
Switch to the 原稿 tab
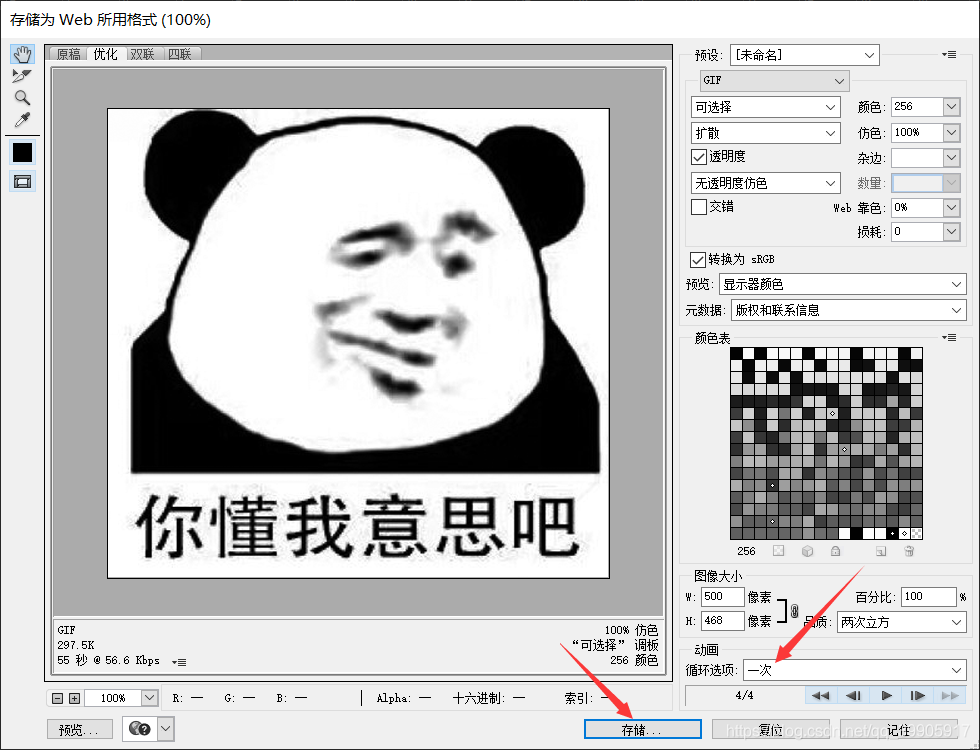[68, 54]
